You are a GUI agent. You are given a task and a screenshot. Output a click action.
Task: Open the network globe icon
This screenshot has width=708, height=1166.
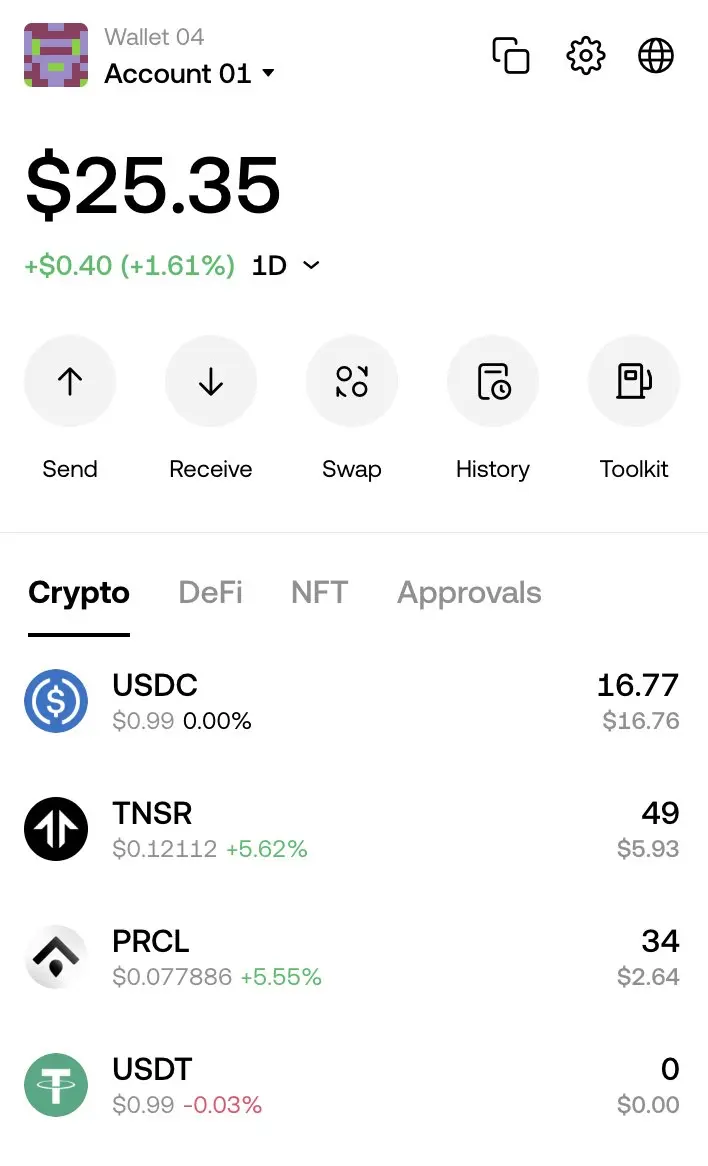coord(656,56)
